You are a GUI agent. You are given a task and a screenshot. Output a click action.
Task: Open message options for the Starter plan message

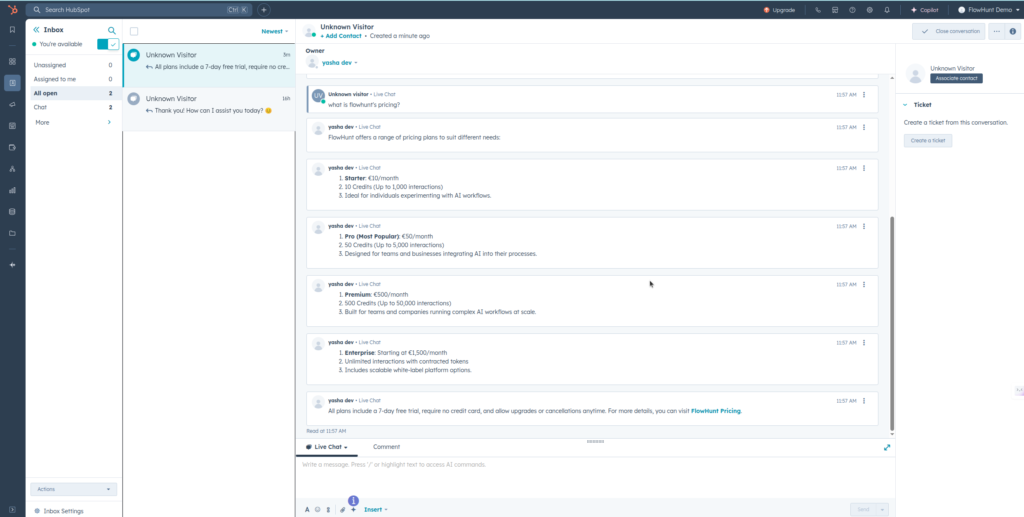(864, 168)
